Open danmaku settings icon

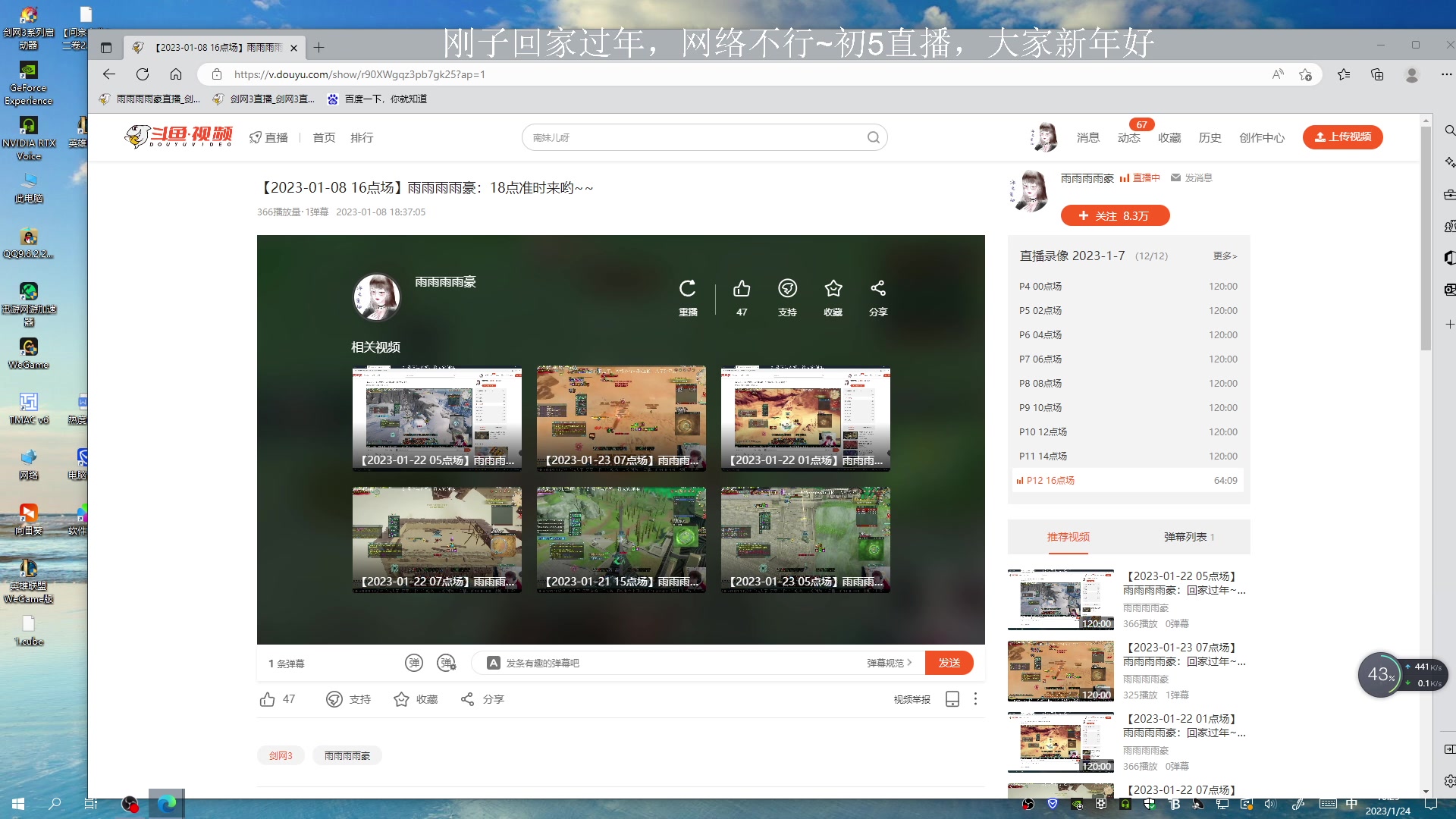(x=447, y=663)
